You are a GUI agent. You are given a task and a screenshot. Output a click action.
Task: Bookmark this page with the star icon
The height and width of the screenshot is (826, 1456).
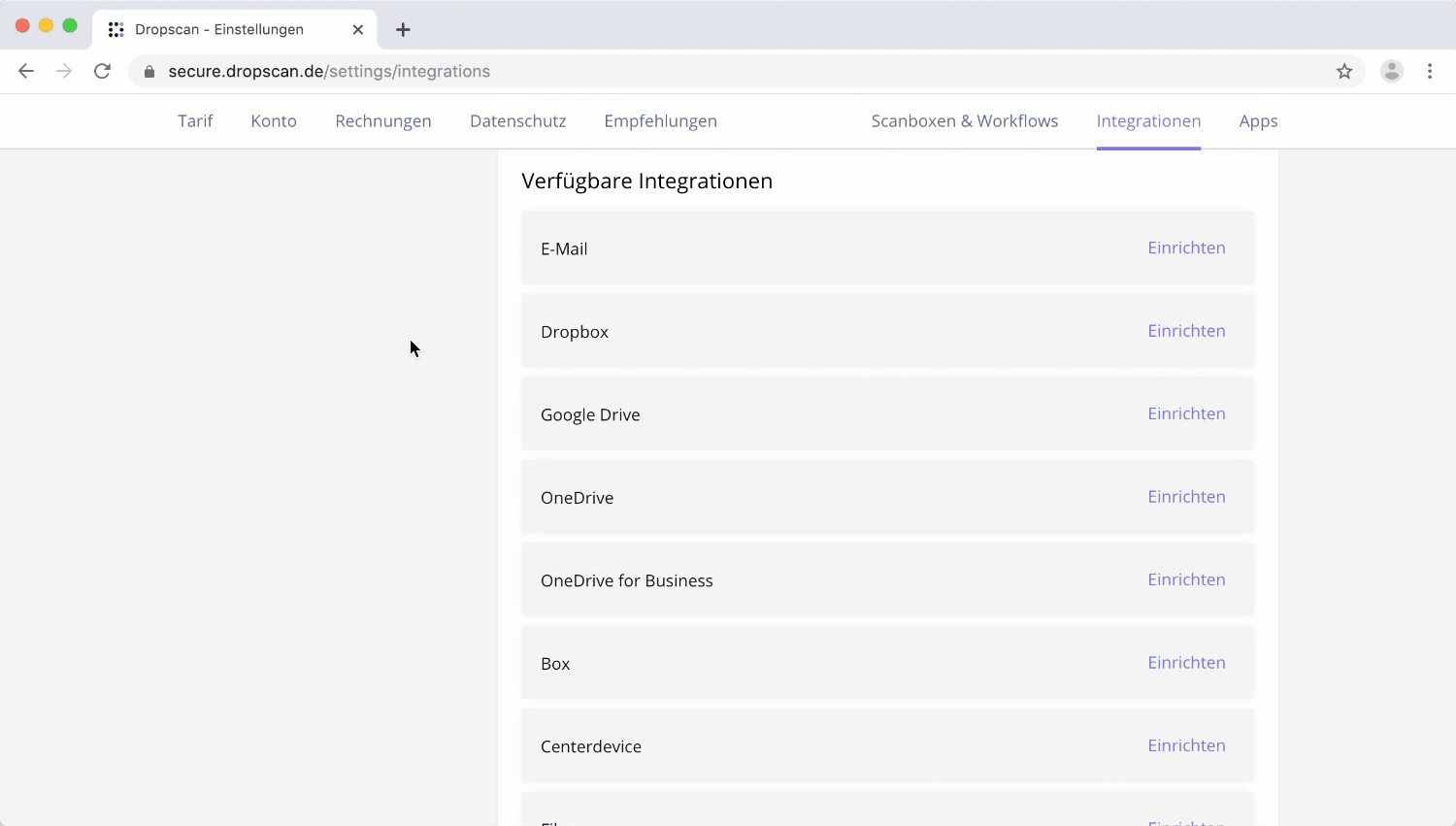[x=1344, y=71]
